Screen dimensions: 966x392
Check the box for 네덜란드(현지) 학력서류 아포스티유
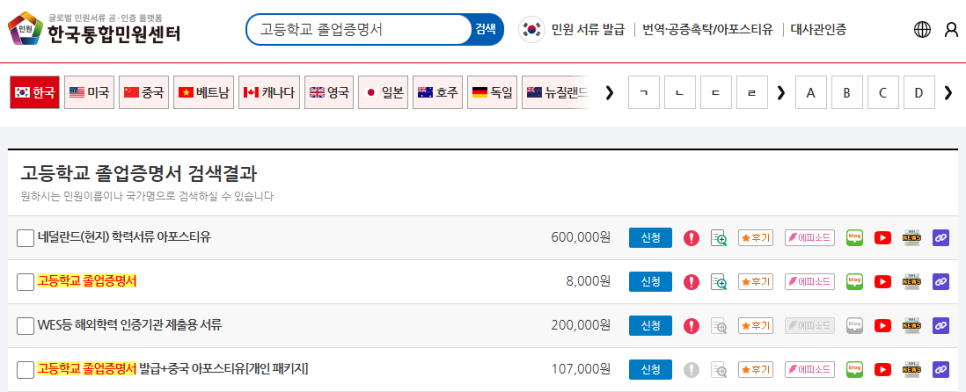click(x=25, y=238)
